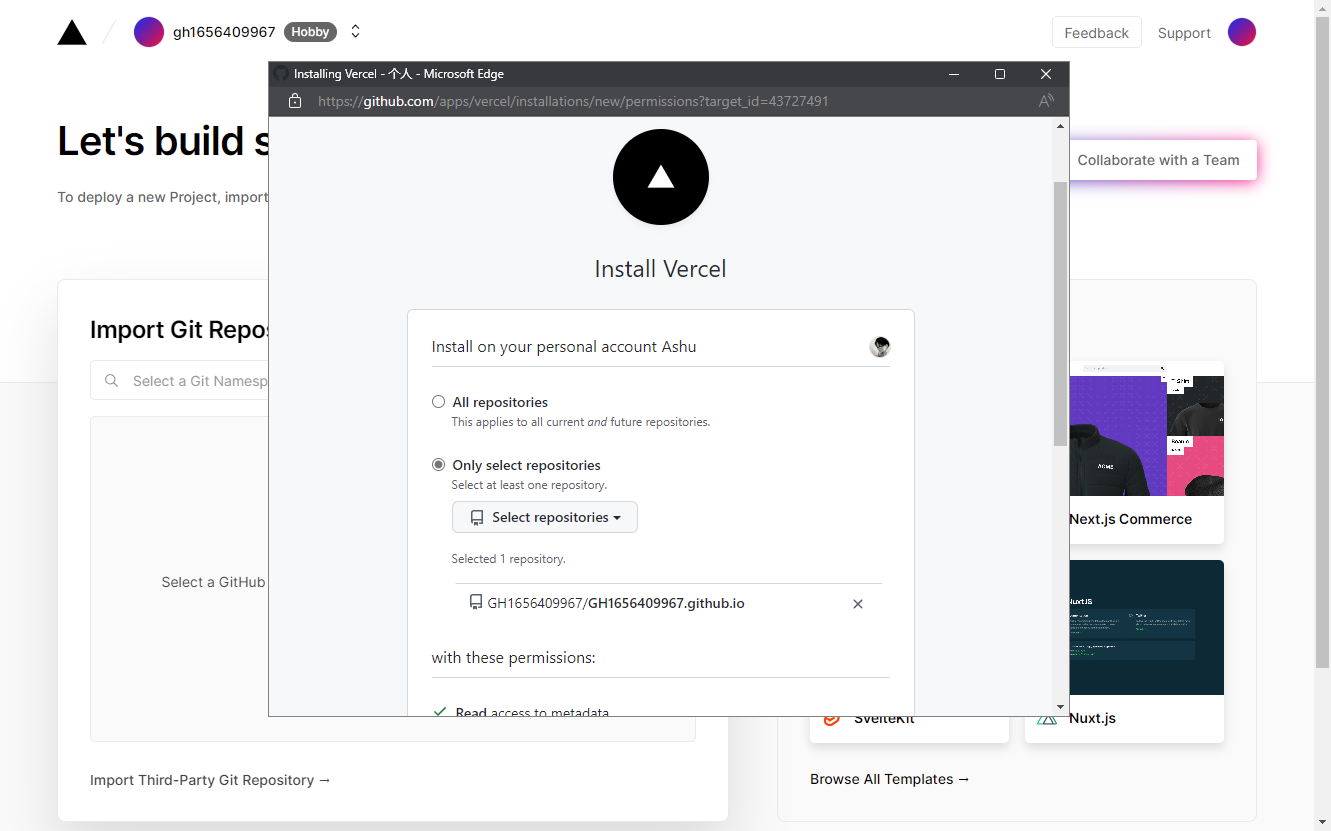Click the 'Next.js Commerce' card title

coord(1131,519)
